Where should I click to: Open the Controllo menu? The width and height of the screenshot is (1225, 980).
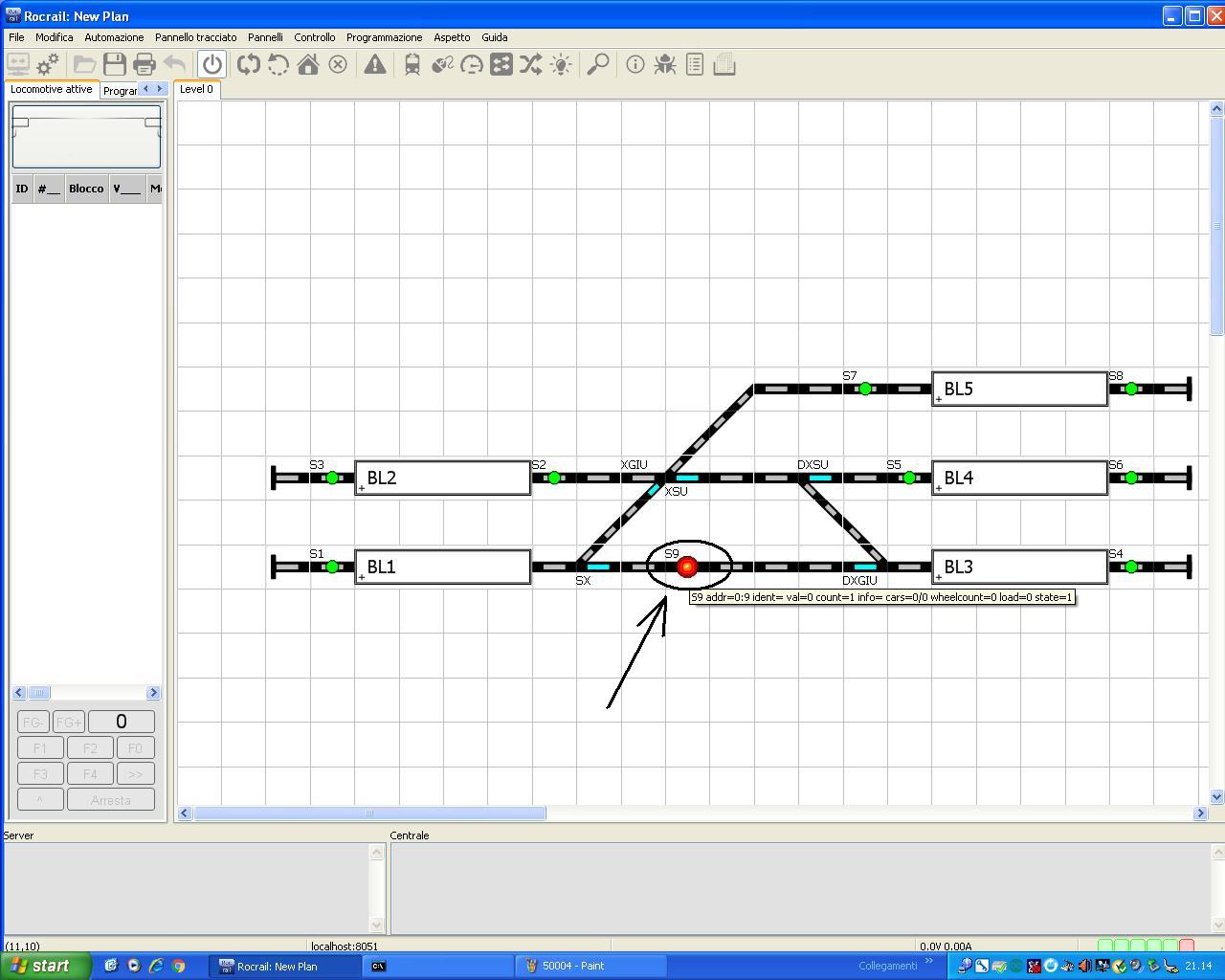[314, 37]
